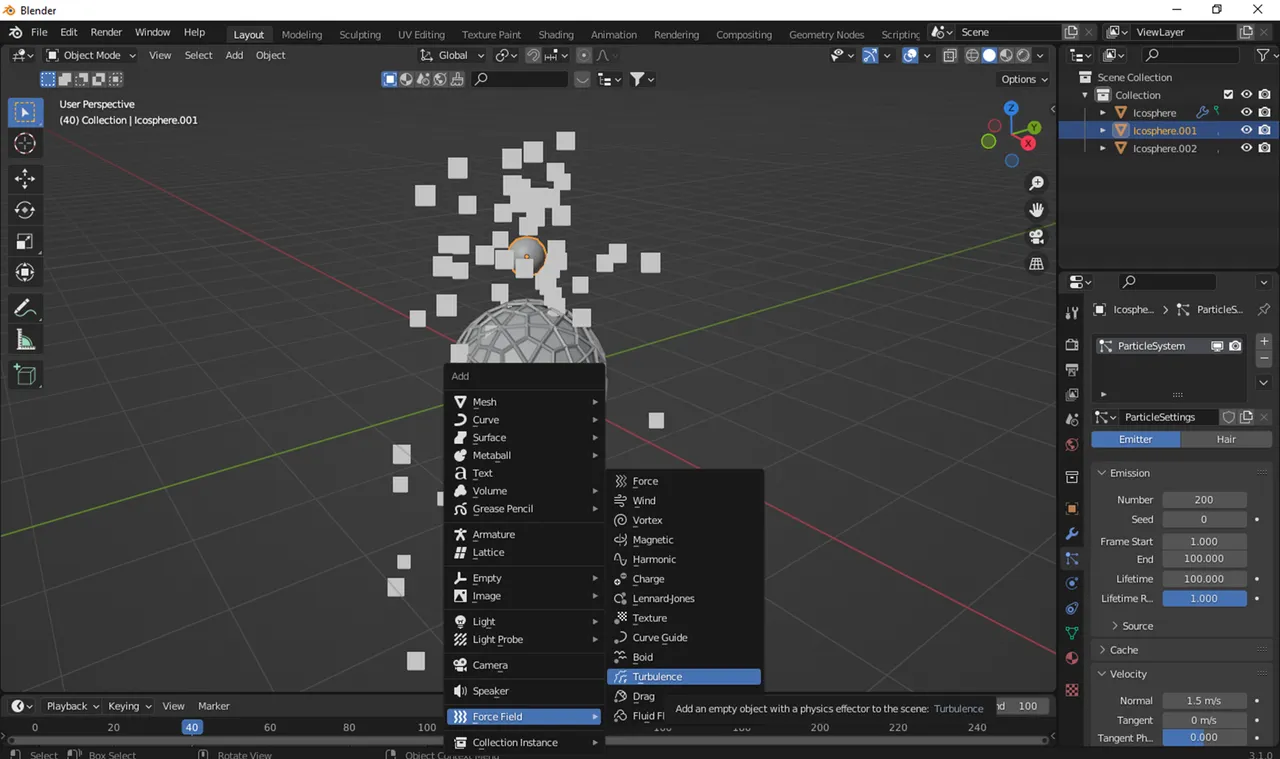
Task: Open the Keying dropdown in timeline
Action: (130, 706)
